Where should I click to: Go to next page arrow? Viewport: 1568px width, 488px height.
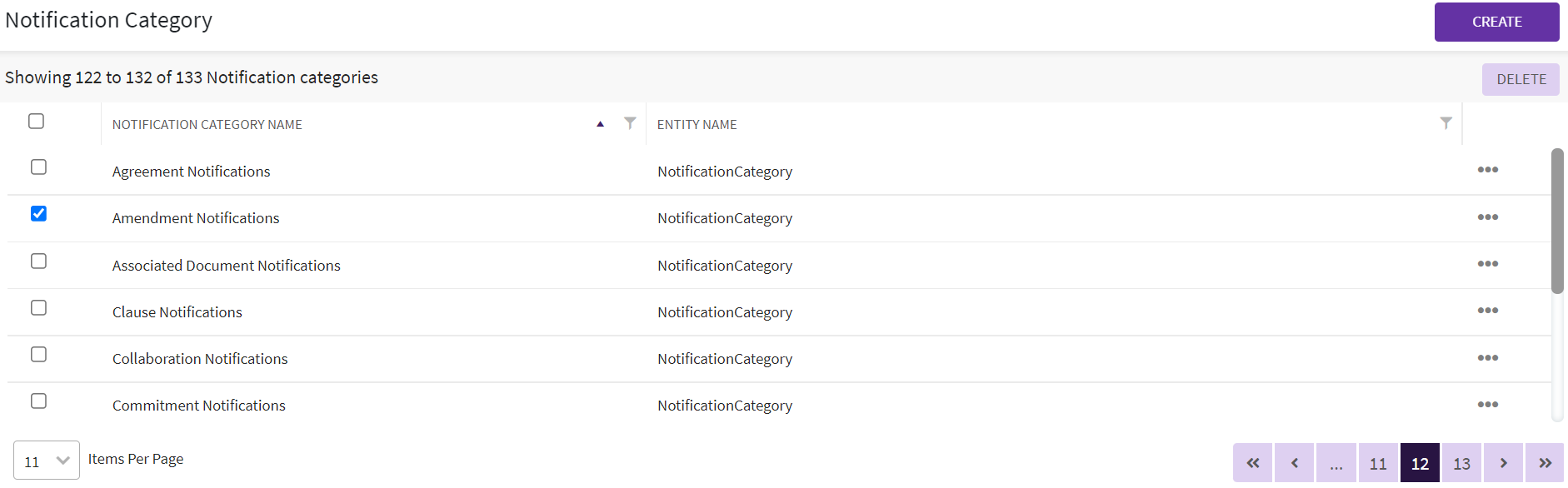(x=1503, y=463)
